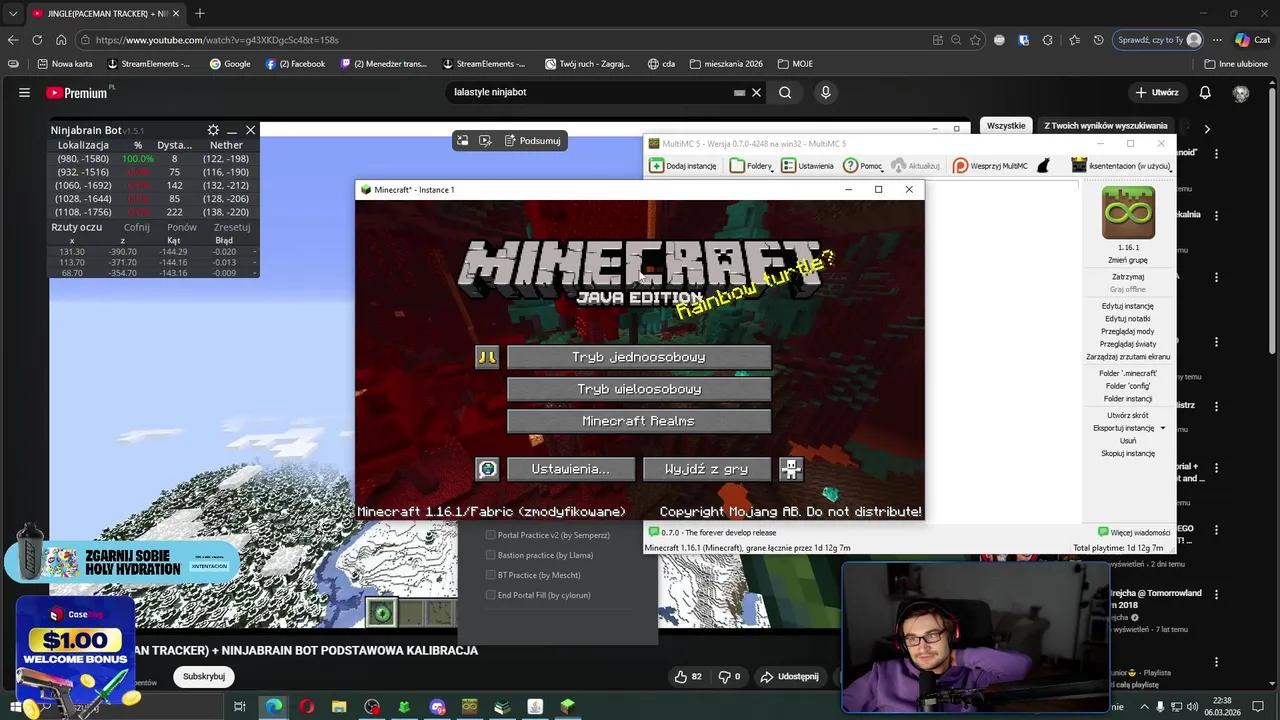This screenshot has width=1280, height=720.
Task: Start YouTube voice search microphone
Action: click(825, 92)
